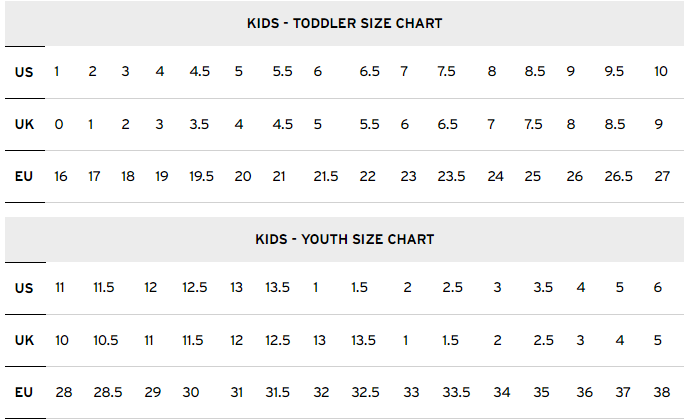This screenshot has width=687, height=420.
Task: Click US size 6 in youth chart
Action: (657, 287)
